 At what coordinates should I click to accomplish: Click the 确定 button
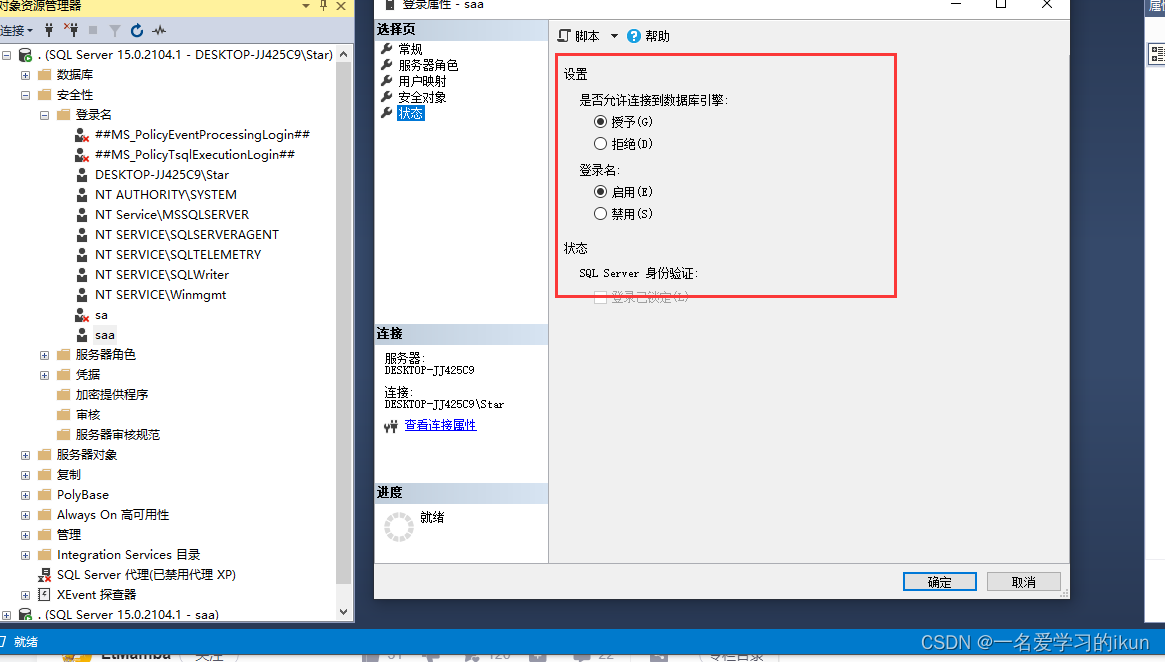coord(940,582)
